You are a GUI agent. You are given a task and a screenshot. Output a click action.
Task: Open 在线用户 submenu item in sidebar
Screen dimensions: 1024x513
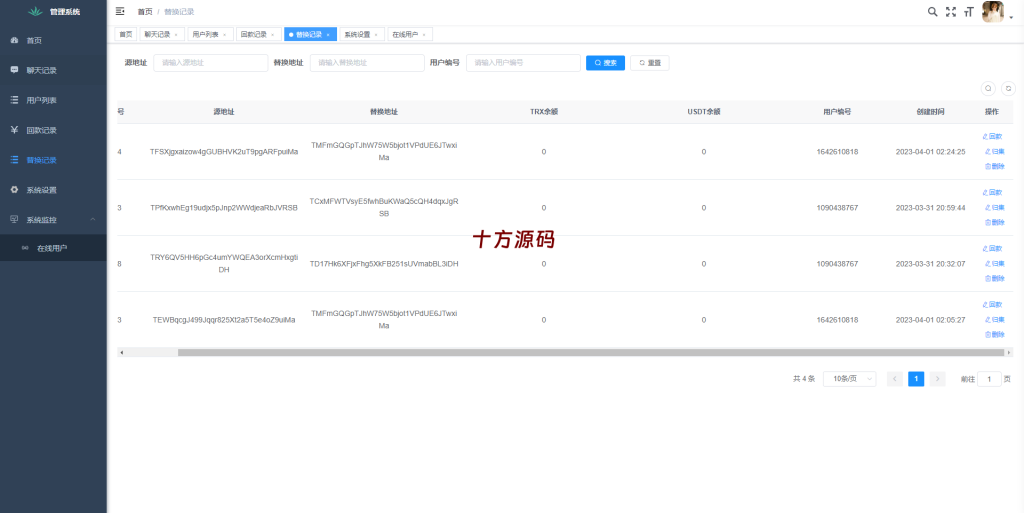tap(54, 249)
